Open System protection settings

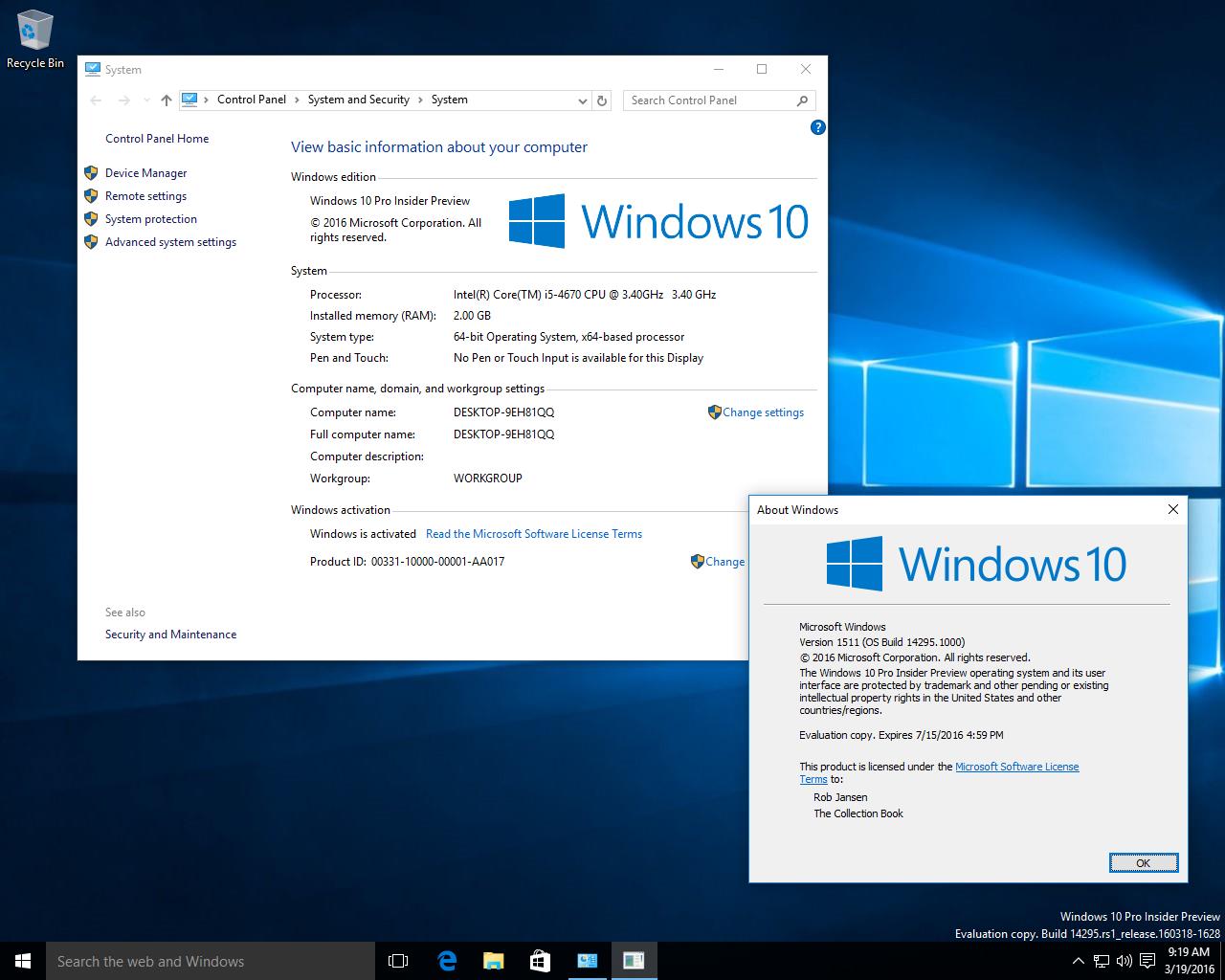tap(91, 219)
